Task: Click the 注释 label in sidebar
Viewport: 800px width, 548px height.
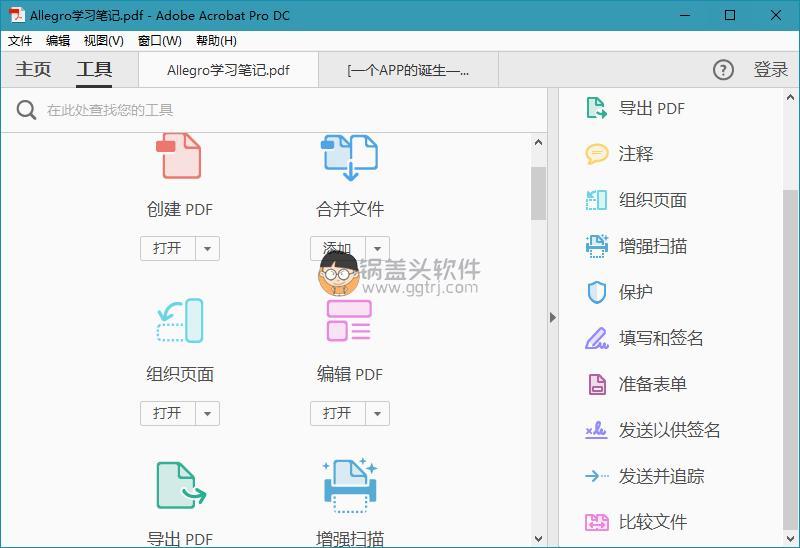Action: click(636, 154)
